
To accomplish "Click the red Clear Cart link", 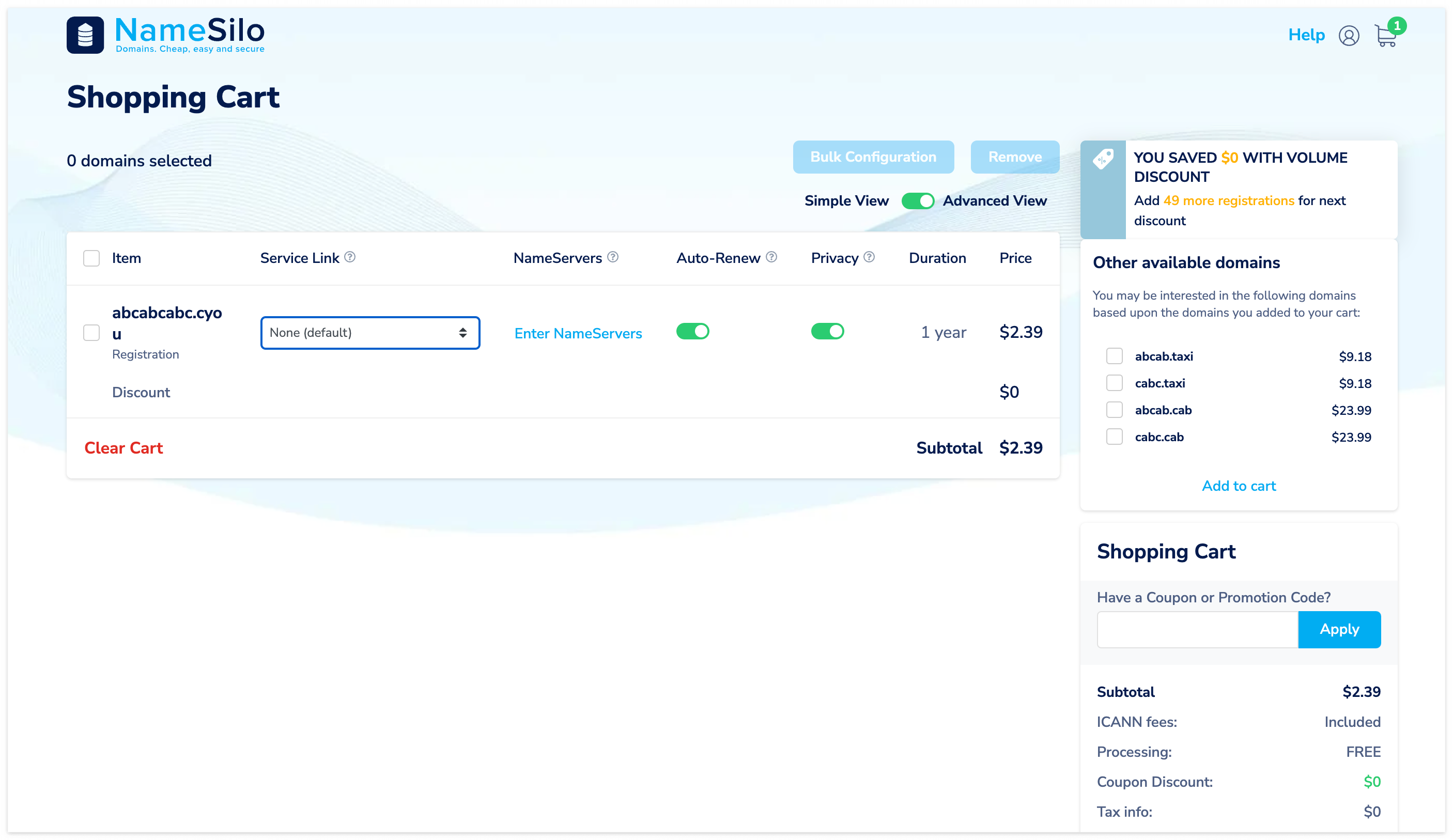I will pos(123,448).
